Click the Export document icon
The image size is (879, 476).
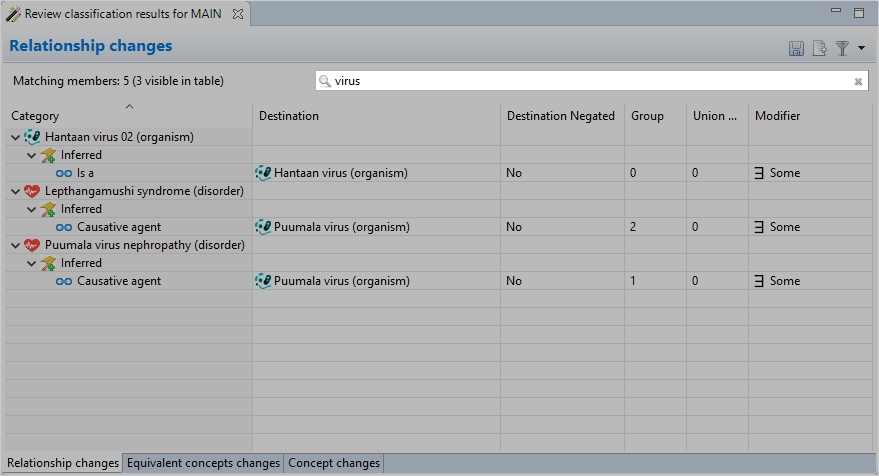(x=820, y=48)
